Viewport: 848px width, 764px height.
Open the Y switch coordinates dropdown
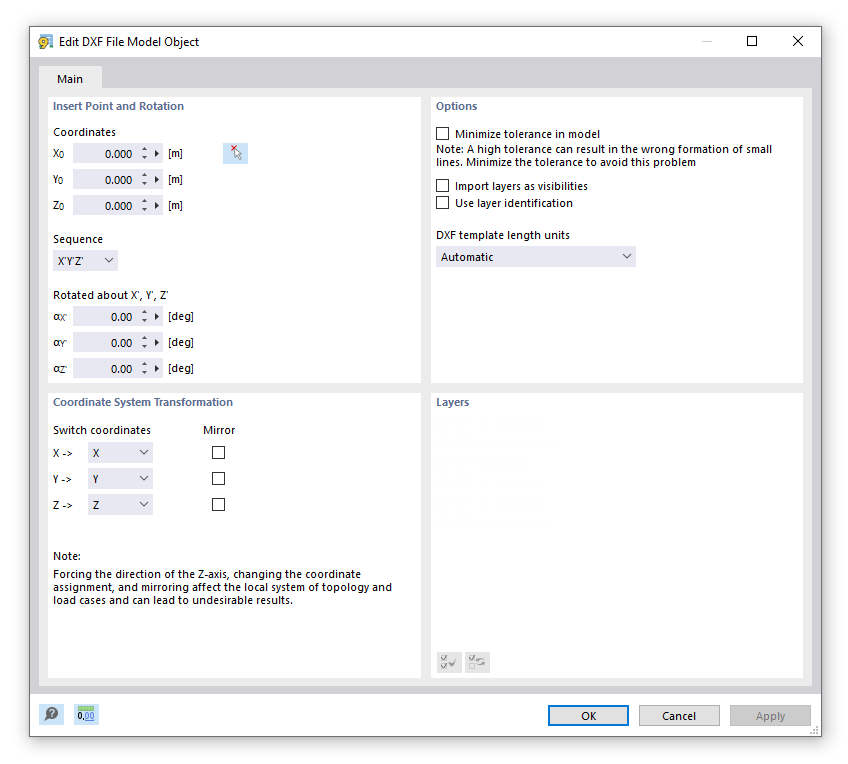coord(120,478)
